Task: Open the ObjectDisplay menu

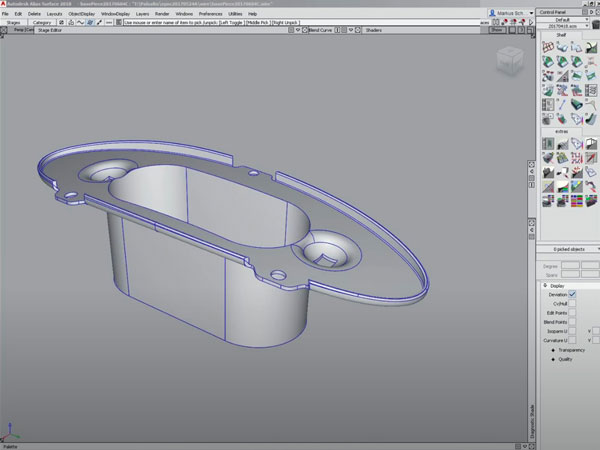Action: [81, 13]
